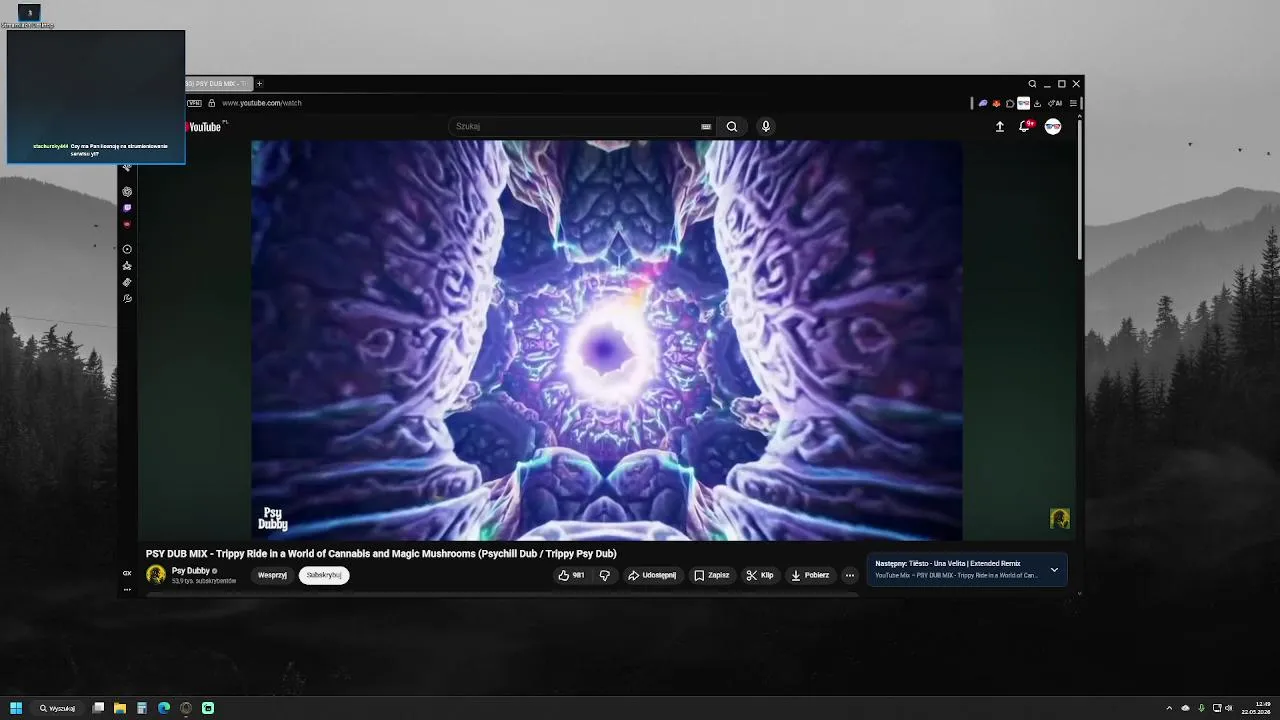1280x720 pixels.
Task: Open the browser downloads icon in toolbar
Action: tap(1037, 103)
